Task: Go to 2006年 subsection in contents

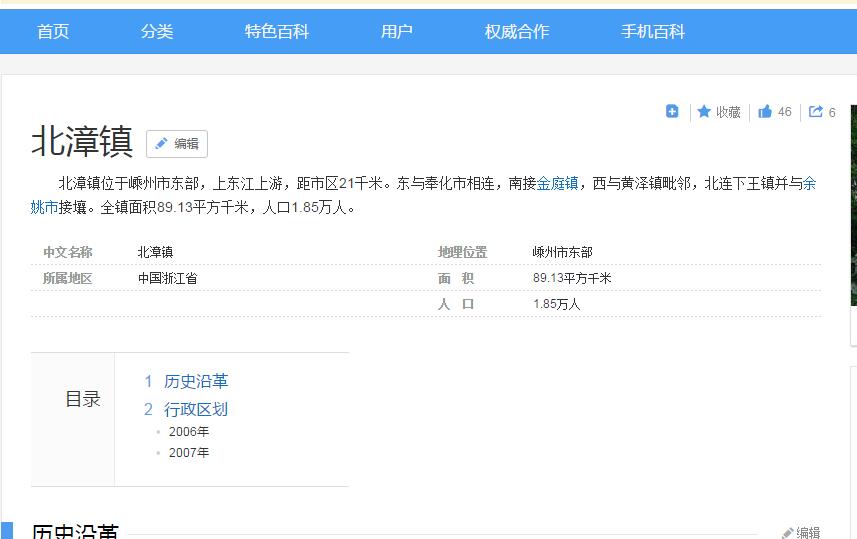Action: click(x=189, y=432)
